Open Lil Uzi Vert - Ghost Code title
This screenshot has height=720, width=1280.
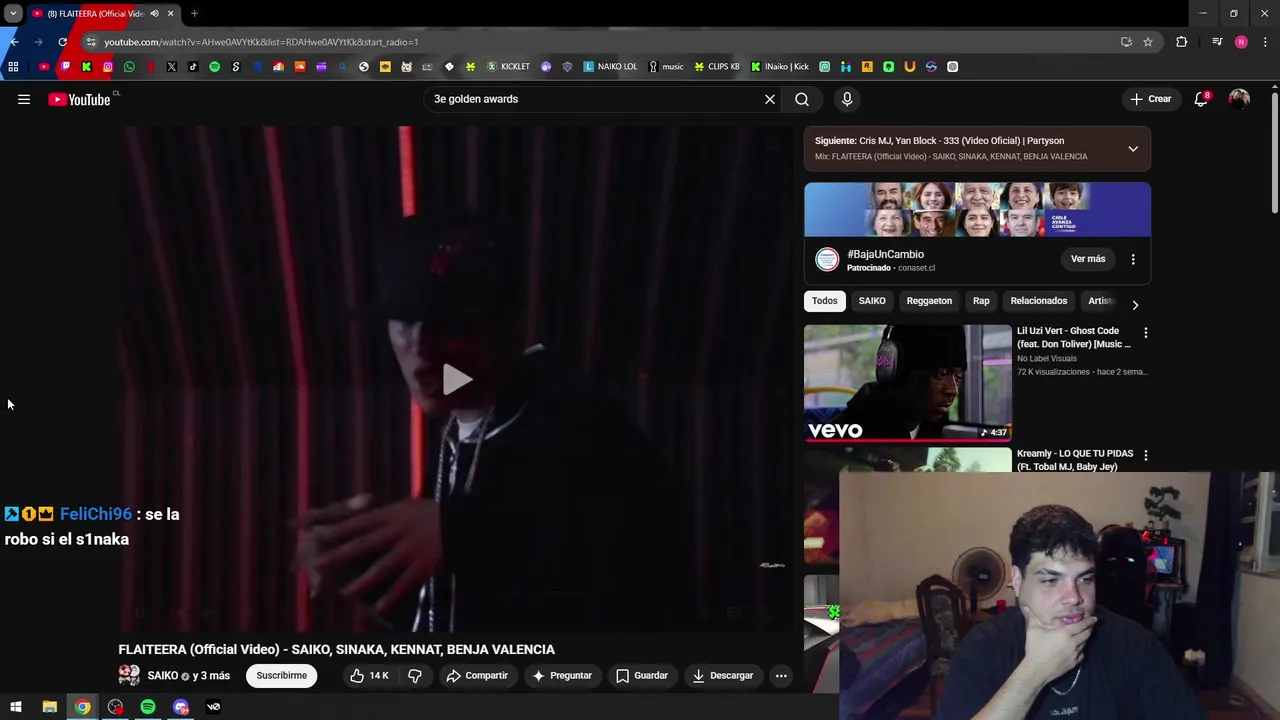tap(1073, 337)
